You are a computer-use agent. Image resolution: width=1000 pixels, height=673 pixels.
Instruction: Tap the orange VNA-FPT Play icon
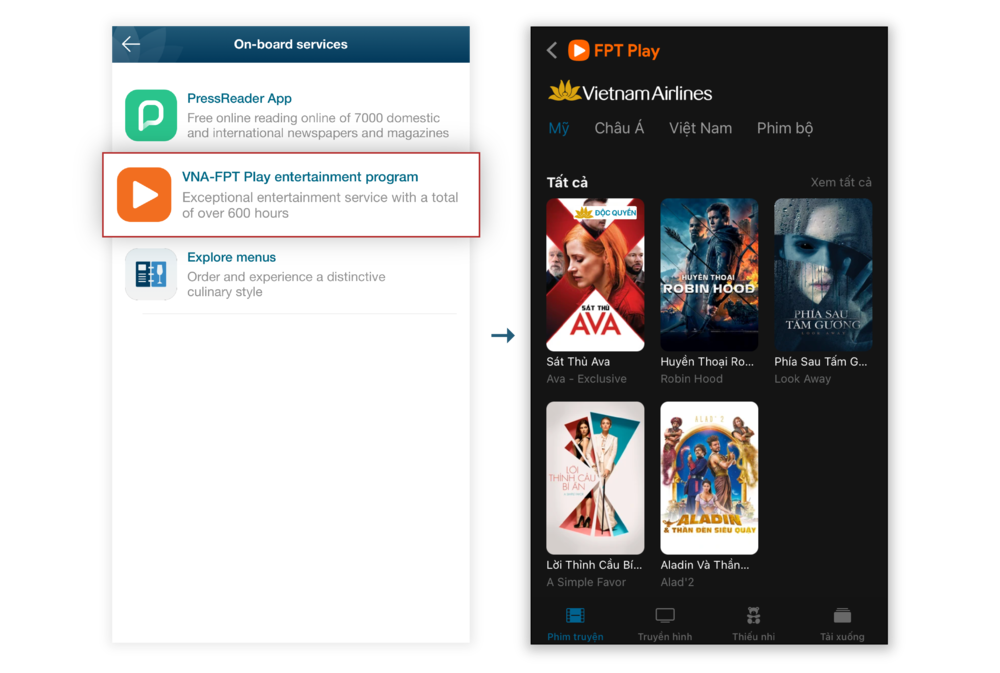145,194
